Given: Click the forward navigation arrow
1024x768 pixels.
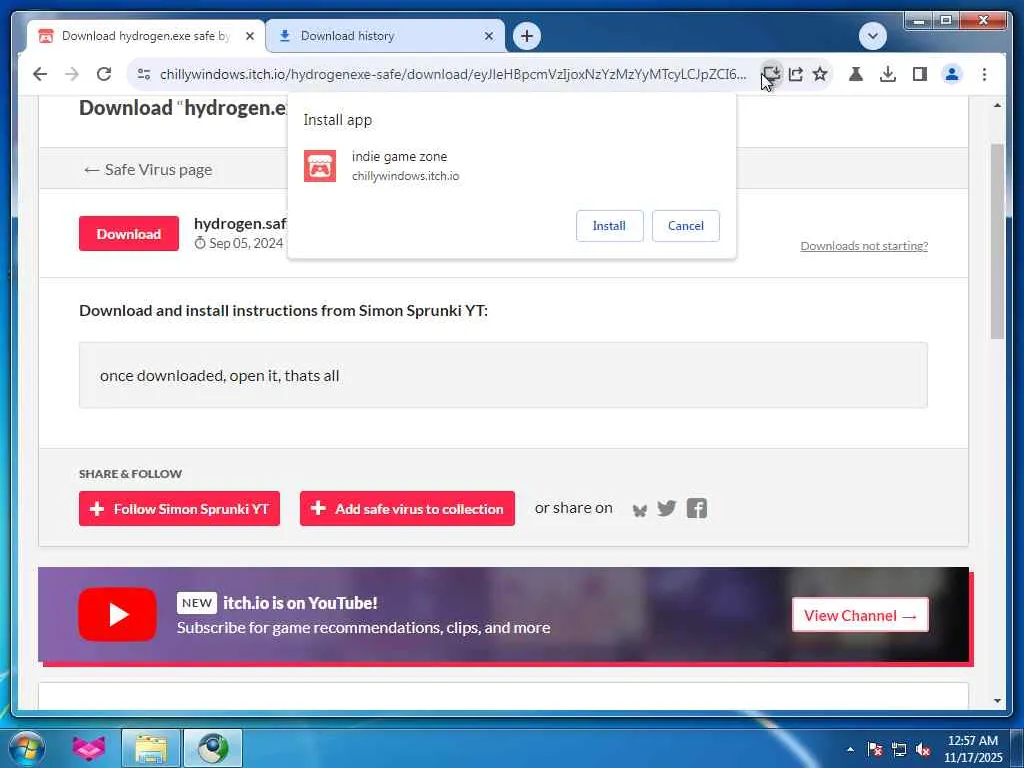Looking at the screenshot, I should tap(72, 74).
